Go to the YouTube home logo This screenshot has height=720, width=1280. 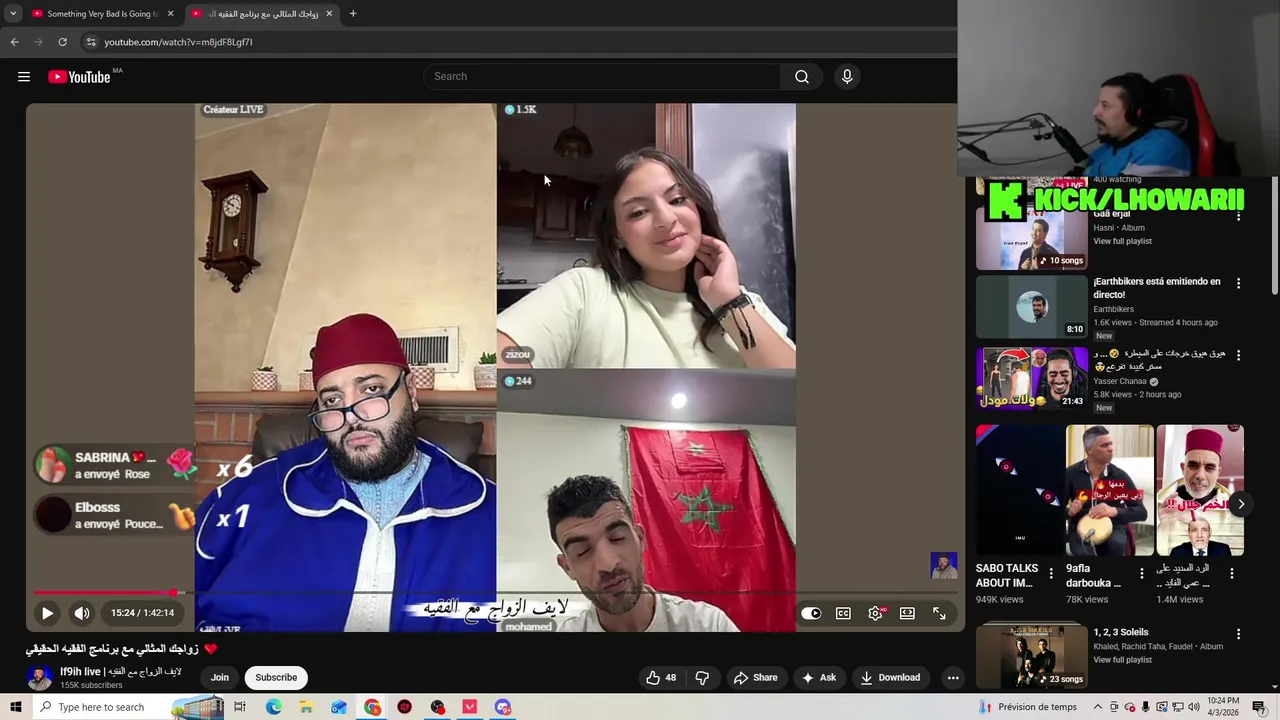(x=79, y=77)
